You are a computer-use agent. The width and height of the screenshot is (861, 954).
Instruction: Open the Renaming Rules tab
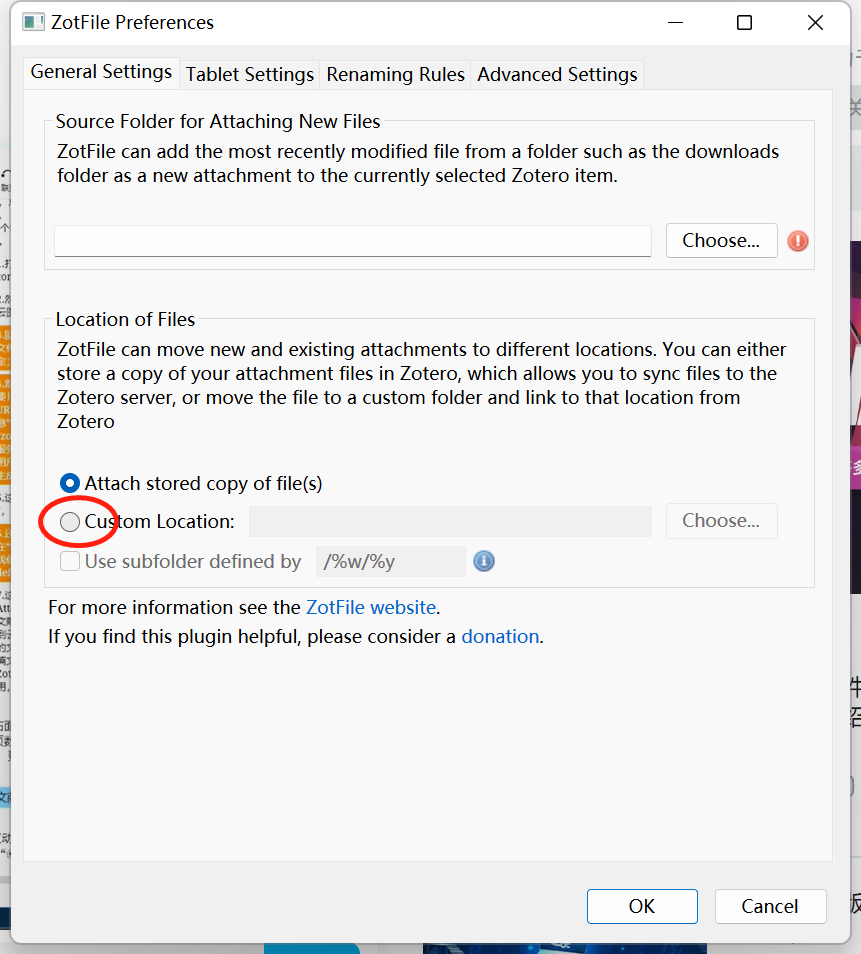point(396,74)
